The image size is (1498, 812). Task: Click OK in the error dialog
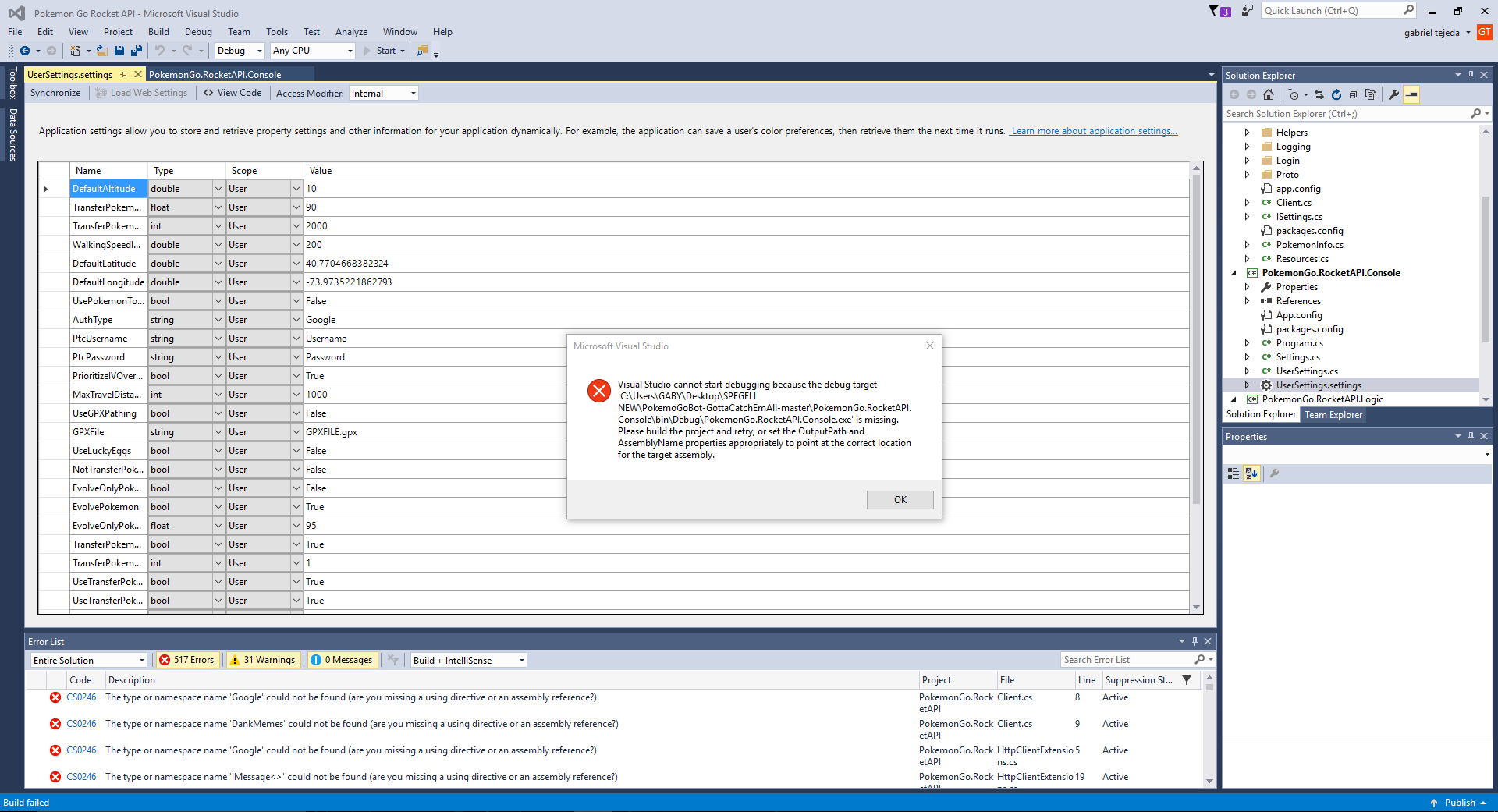900,500
